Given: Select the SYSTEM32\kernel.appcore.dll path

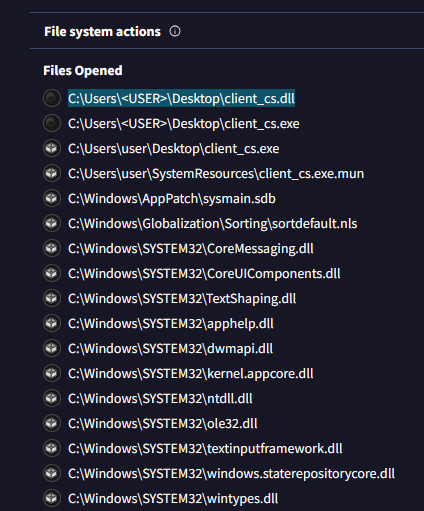Looking at the screenshot, I should [x=191, y=374].
